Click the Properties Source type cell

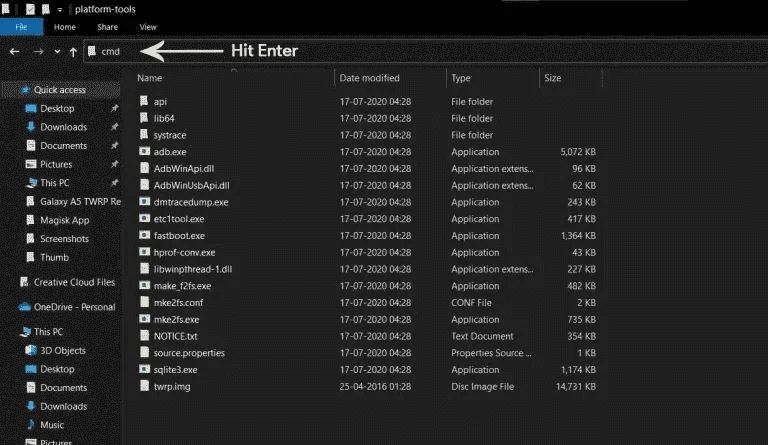click(x=491, y=352)
